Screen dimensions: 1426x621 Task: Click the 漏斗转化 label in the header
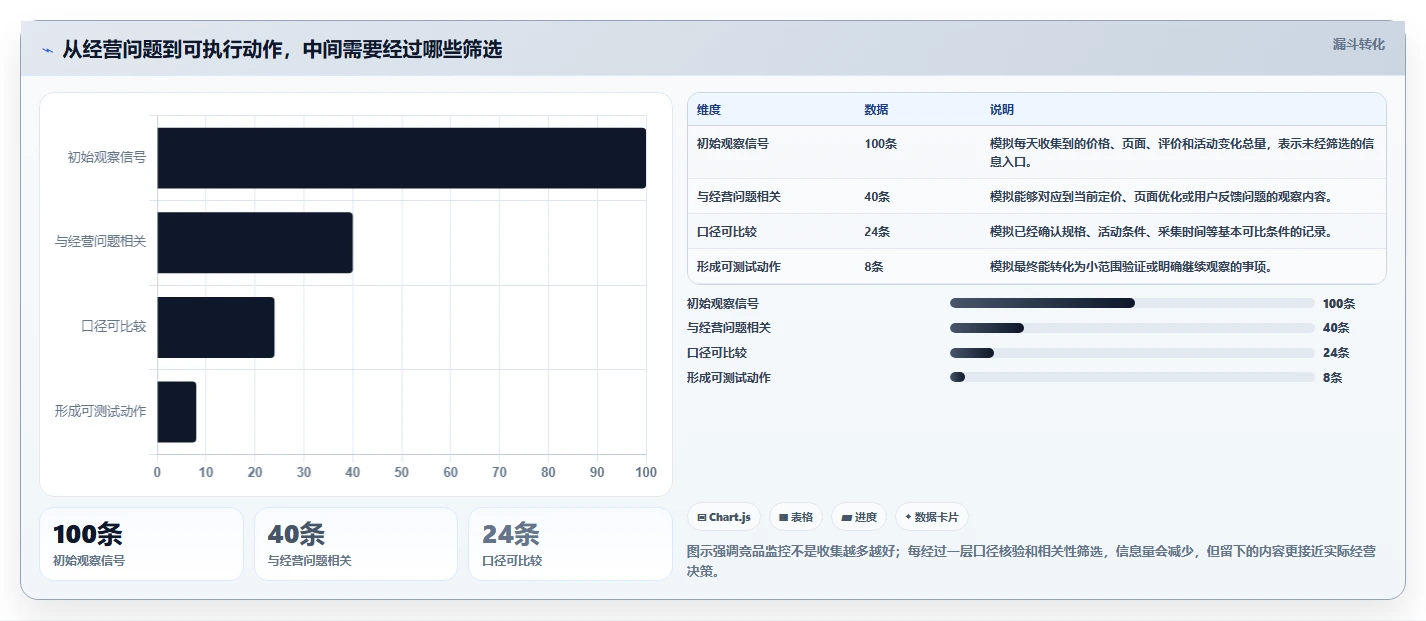pos(1359,44)
